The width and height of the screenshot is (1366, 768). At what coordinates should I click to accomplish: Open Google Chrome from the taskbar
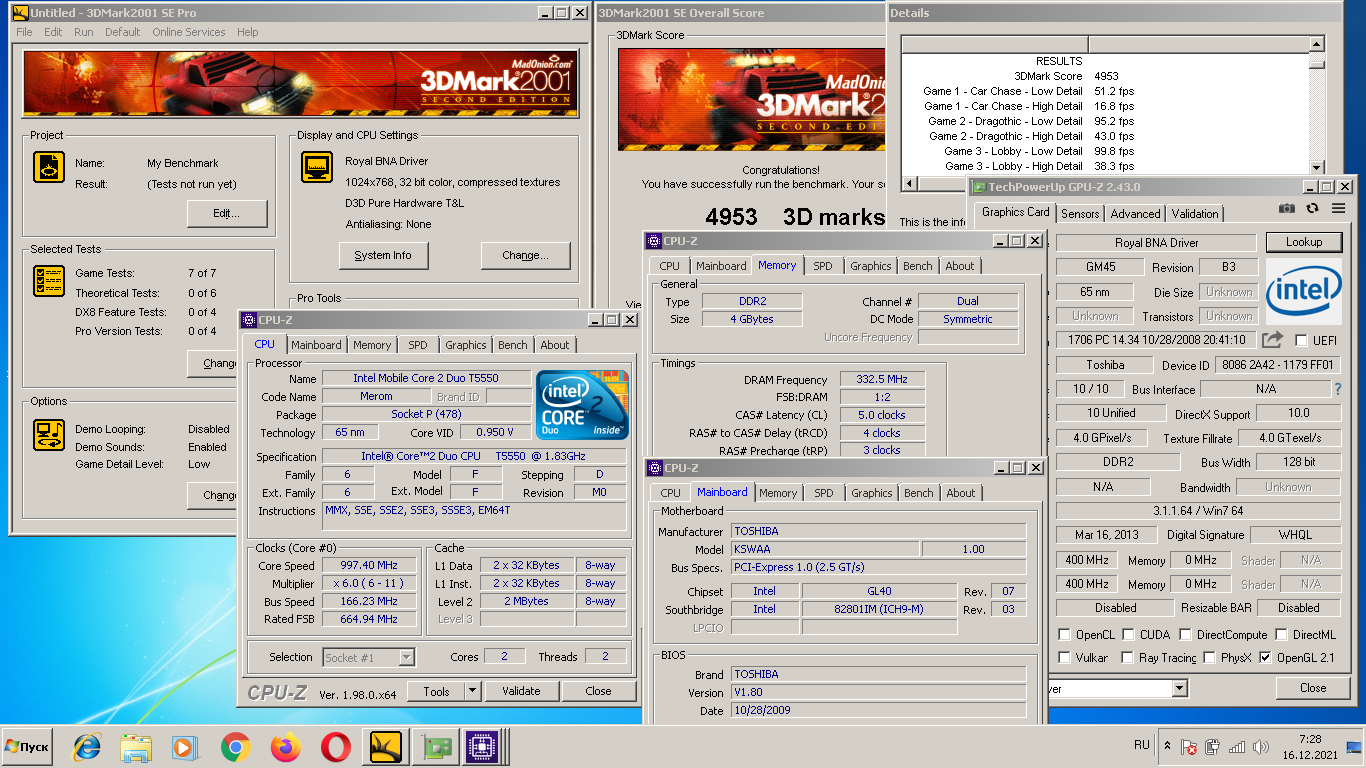coord(235,747)
